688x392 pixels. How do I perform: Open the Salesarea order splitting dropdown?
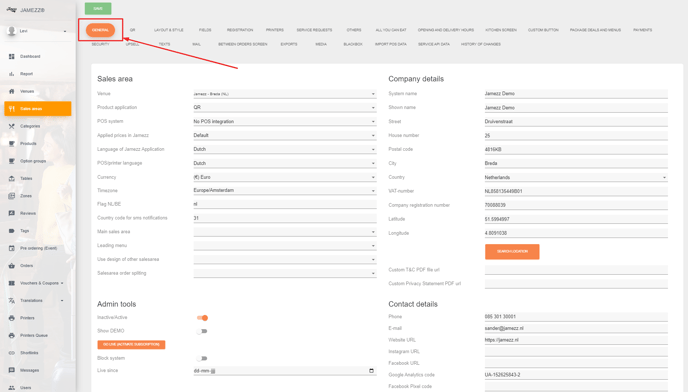(285, 273)
